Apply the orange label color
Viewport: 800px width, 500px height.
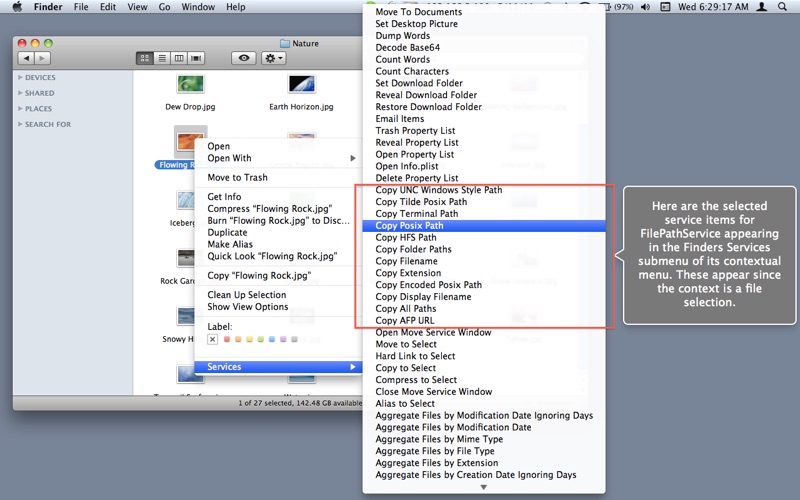pos(238,339)
